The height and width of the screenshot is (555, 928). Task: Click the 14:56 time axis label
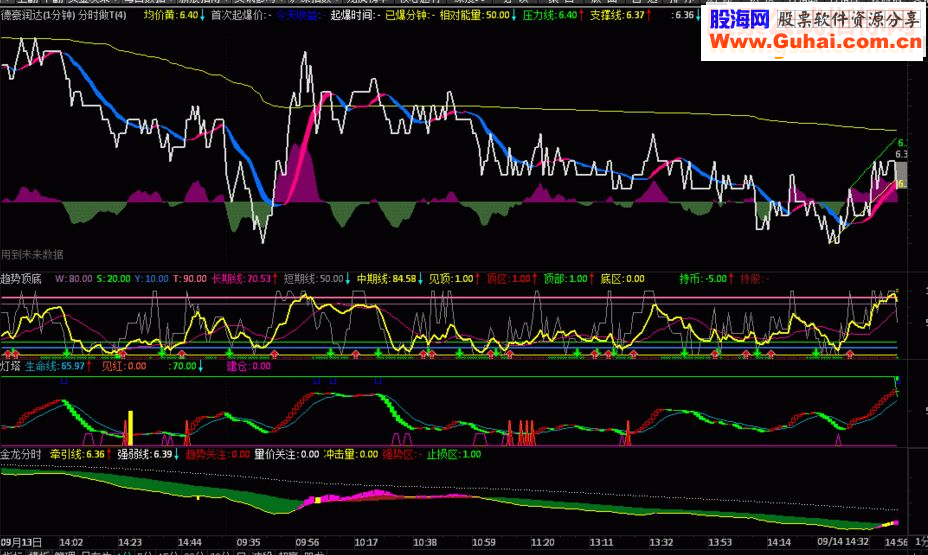896,542
